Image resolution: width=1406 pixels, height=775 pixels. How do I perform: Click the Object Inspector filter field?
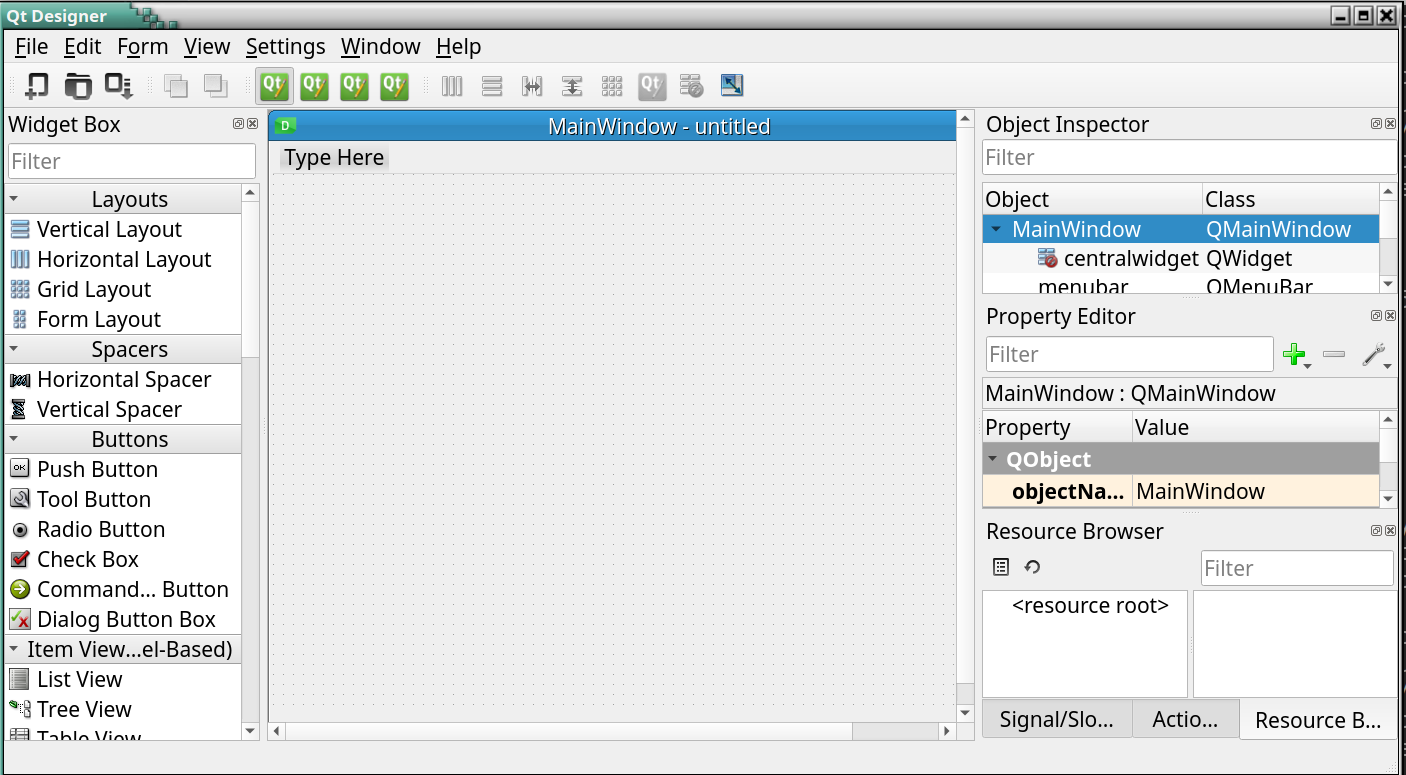coord(1189,157)
